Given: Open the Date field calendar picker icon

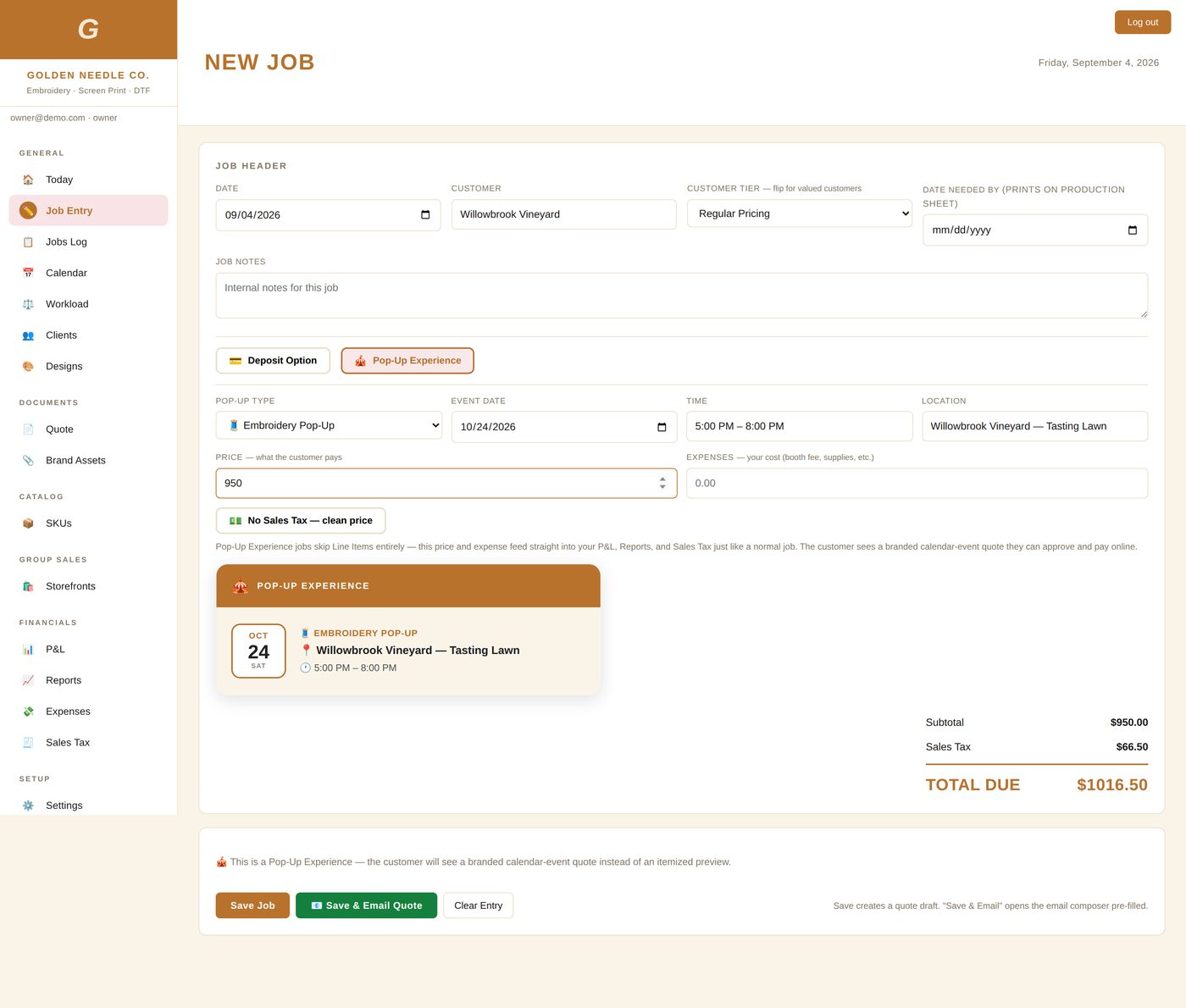Looking at the screenshot, I should click(425, 215).
